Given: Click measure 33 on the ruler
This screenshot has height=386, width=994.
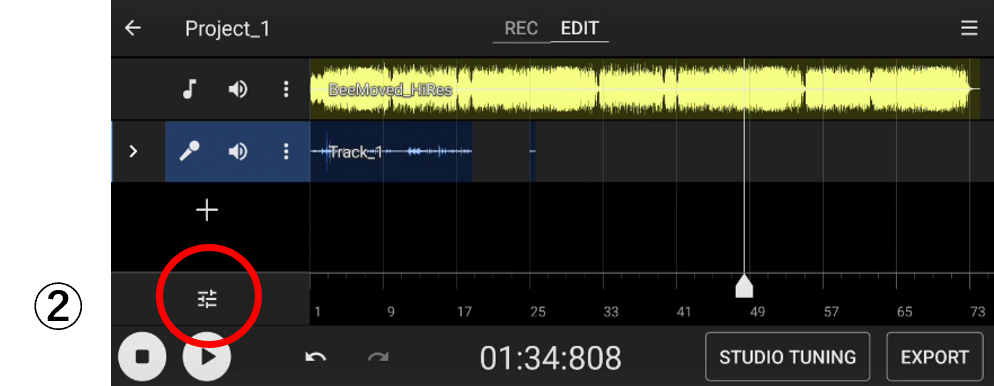Looking at the screenshot, I should tap(610, 312).
